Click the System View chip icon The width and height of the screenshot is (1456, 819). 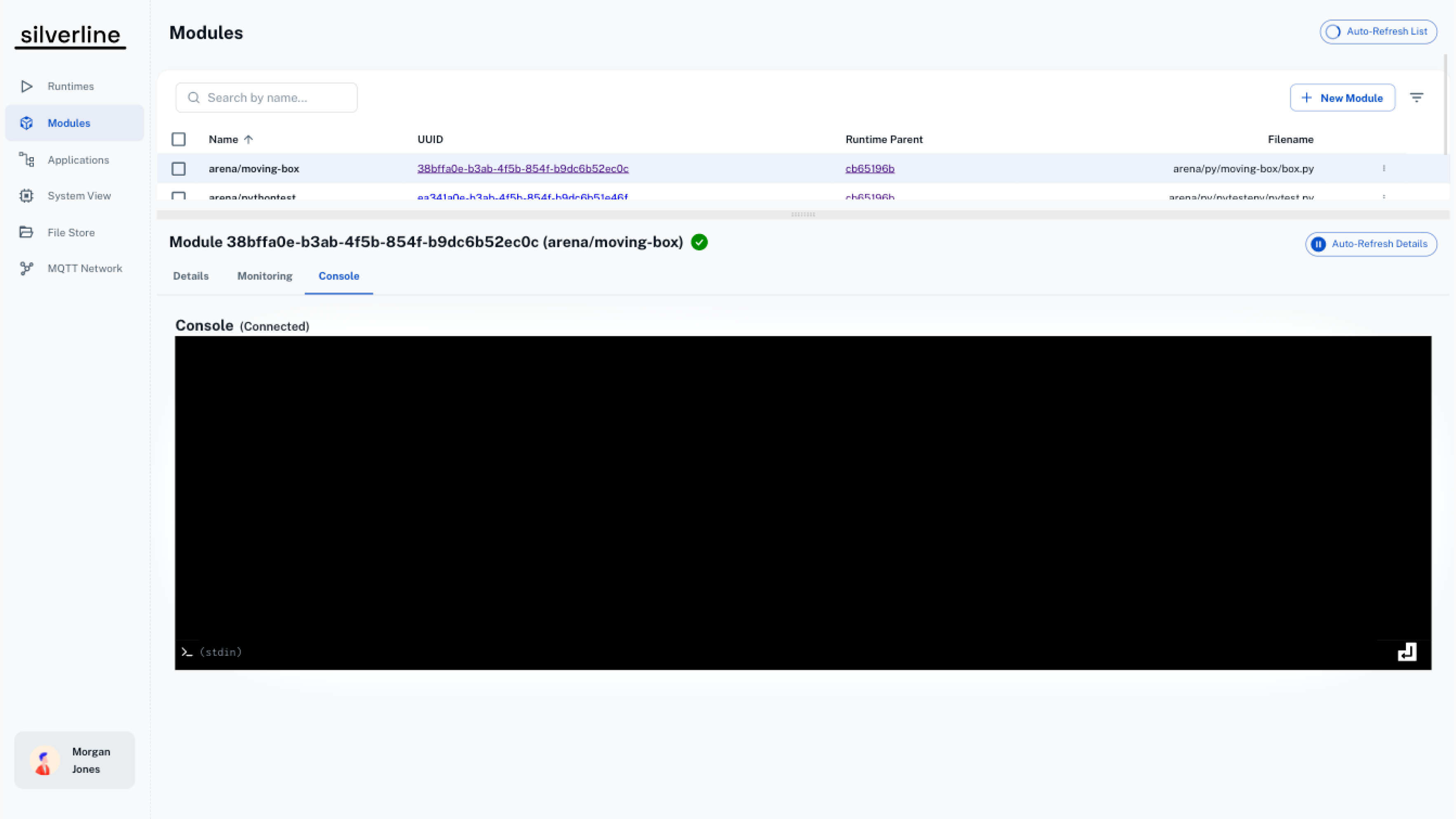26,195
